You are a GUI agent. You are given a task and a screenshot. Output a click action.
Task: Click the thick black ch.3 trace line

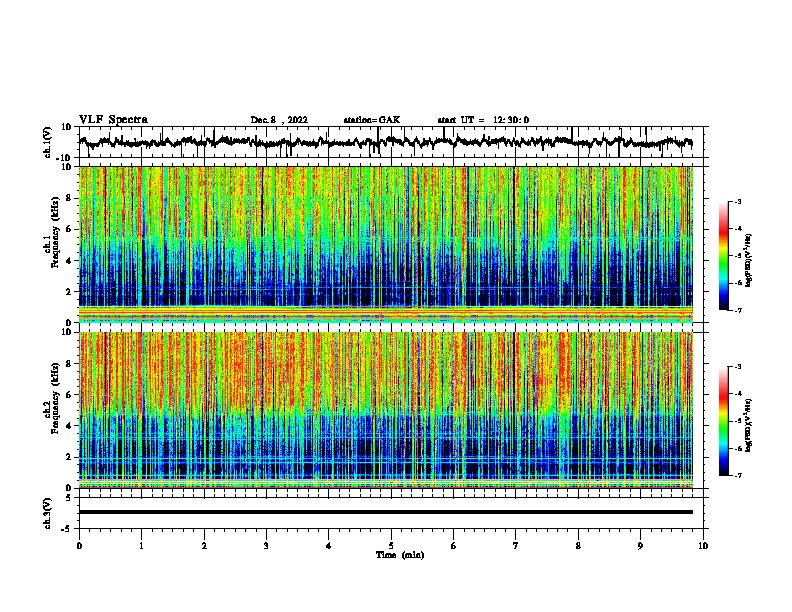point(386,512)
